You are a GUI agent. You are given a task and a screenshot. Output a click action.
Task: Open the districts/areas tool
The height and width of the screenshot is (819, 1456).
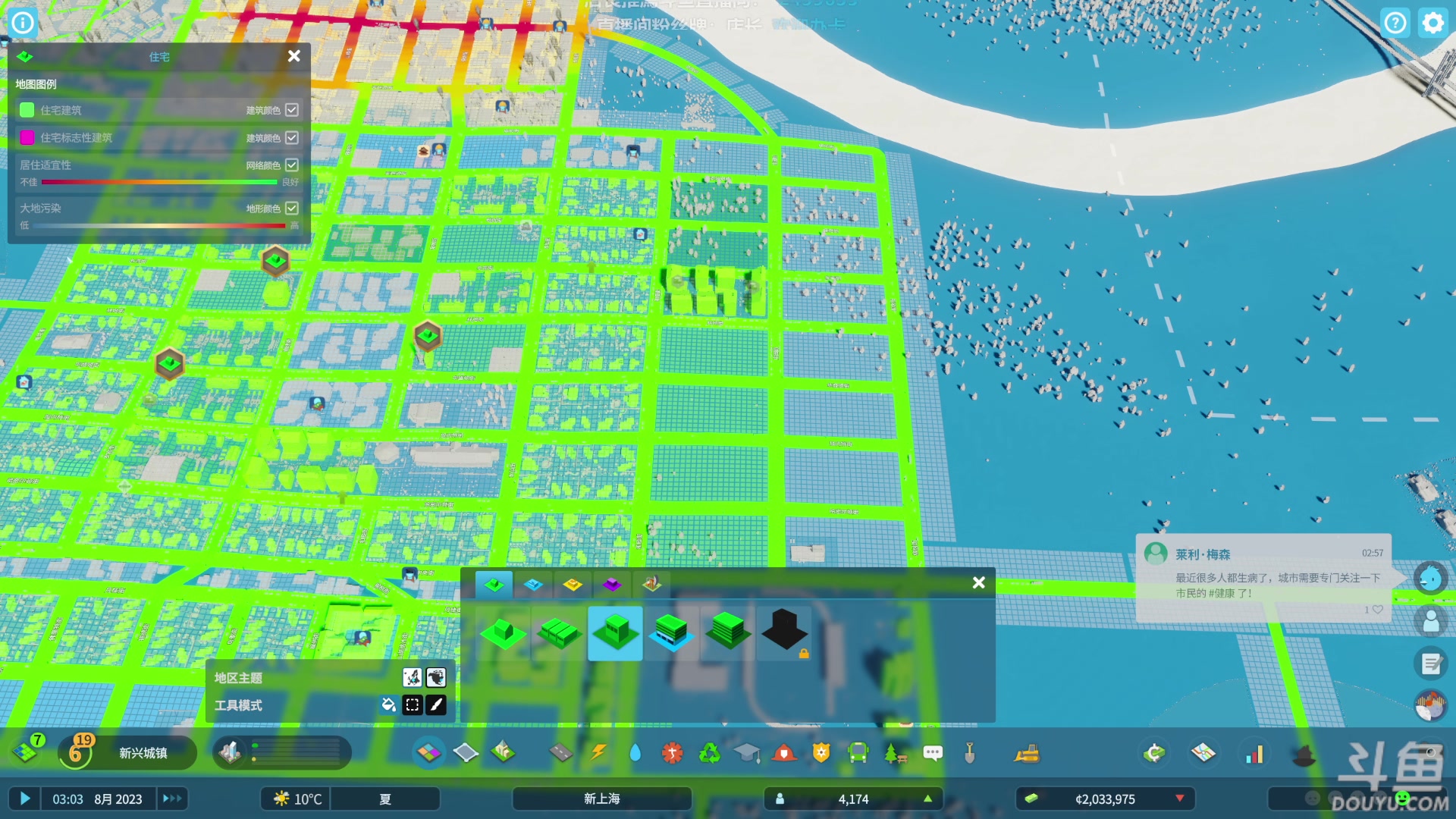pos(466,753)
